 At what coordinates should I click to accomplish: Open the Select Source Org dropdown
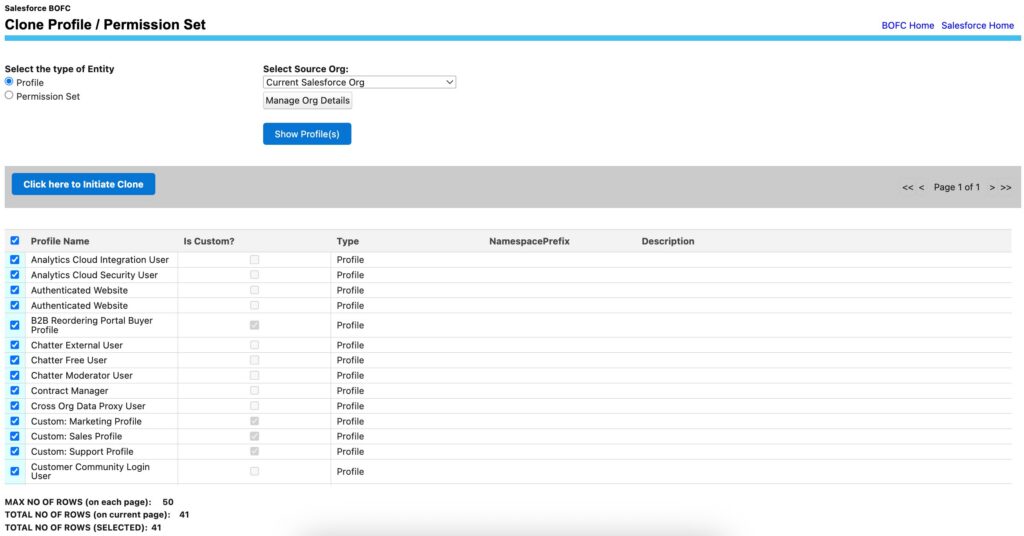[x=359, y=82]
